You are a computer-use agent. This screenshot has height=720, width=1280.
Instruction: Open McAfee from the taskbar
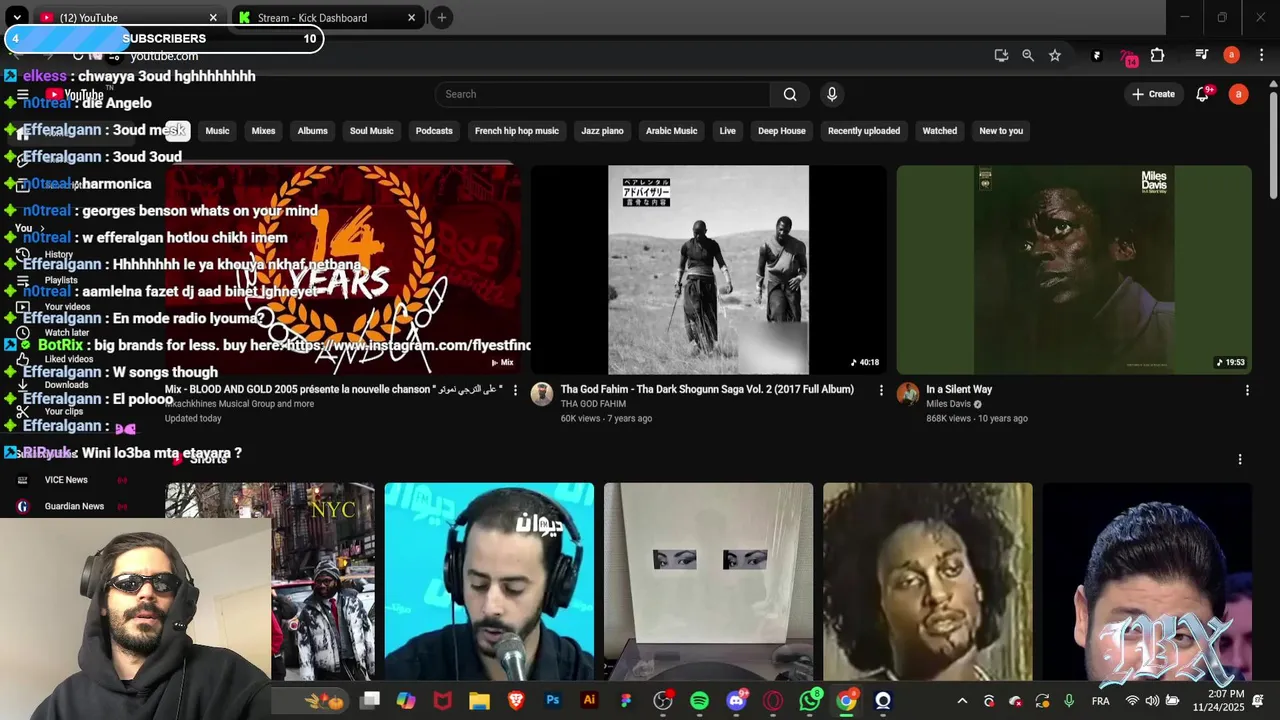point(442,701)
